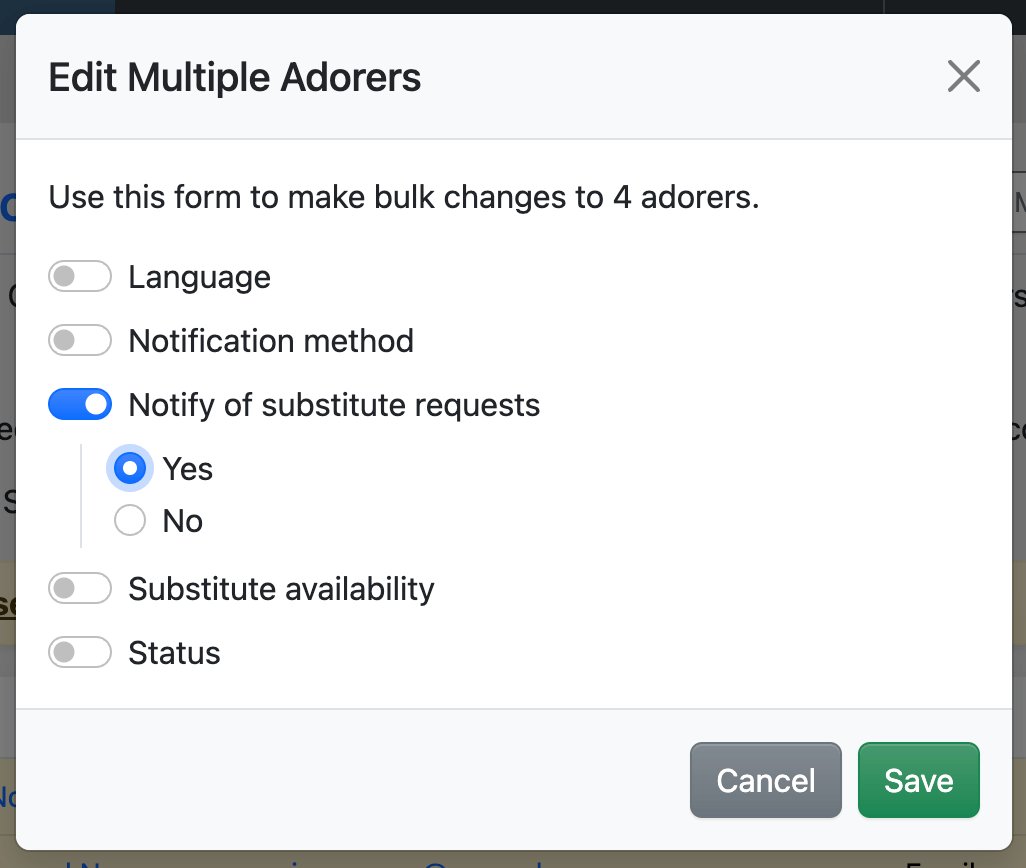Choose the No radio button
The height and width of the screenshot is (868, 1026).
click(130, 521)
